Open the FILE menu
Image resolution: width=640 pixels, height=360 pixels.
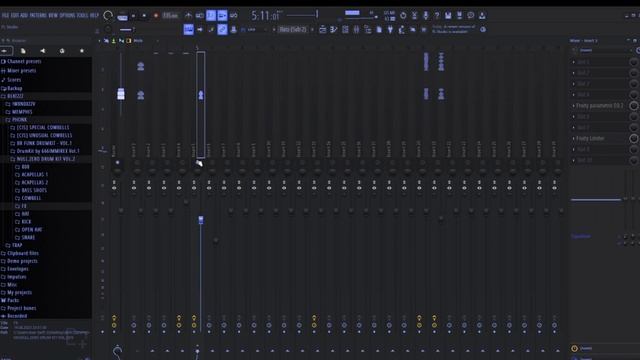(x=5, y=16)
